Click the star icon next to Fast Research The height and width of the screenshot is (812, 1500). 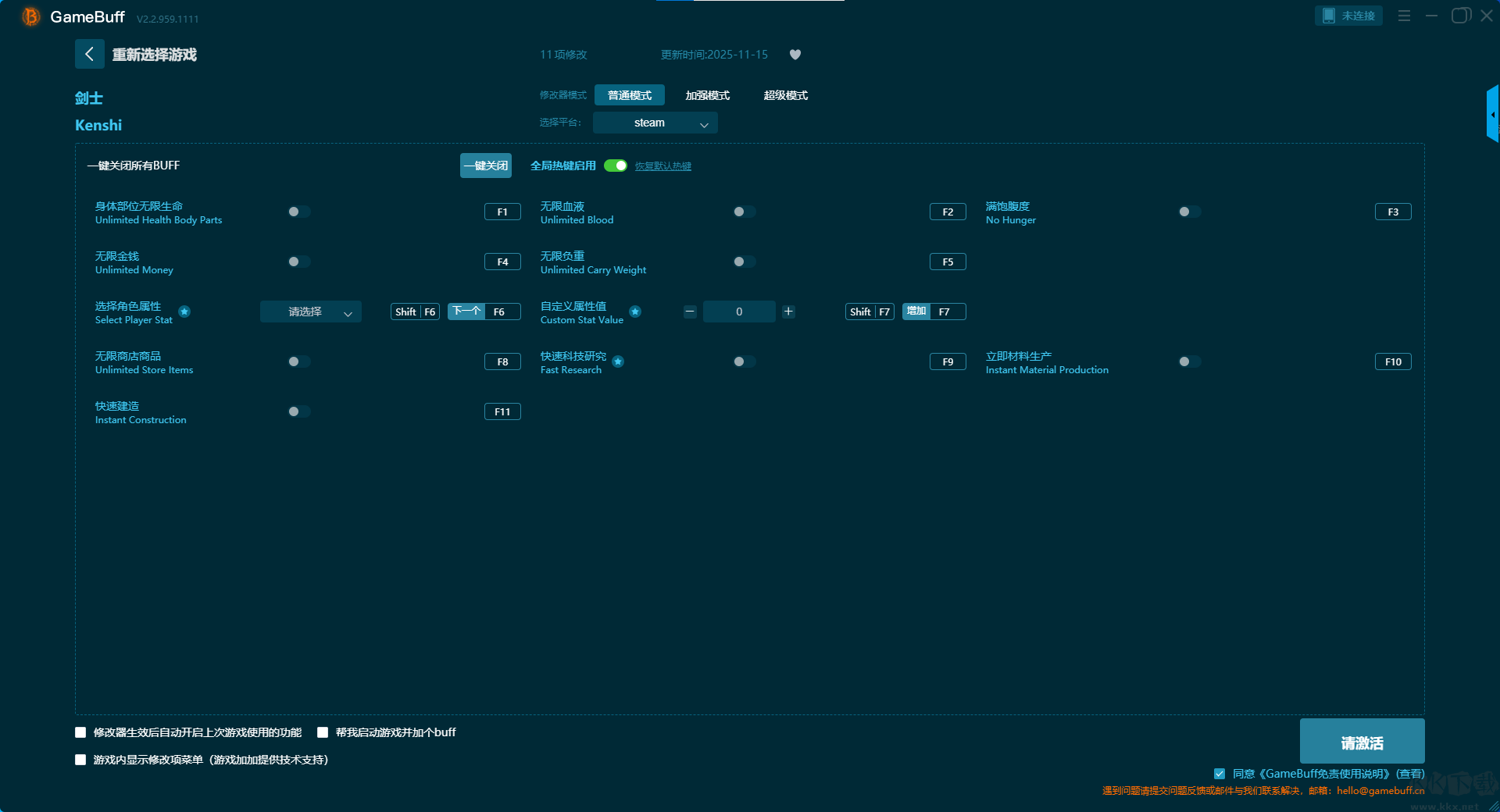pyautogui.click(x=618, y=361)
